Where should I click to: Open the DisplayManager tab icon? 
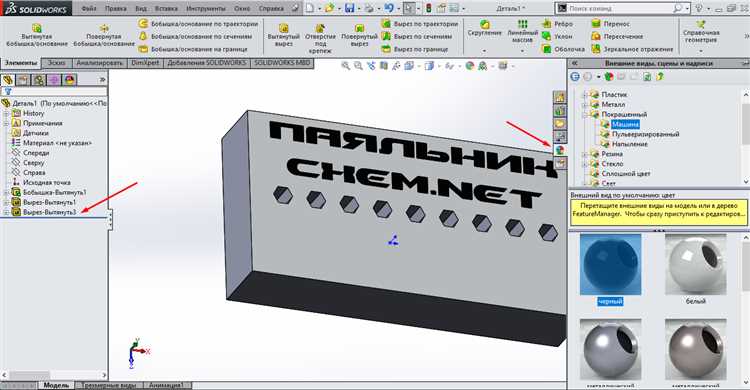70,80
